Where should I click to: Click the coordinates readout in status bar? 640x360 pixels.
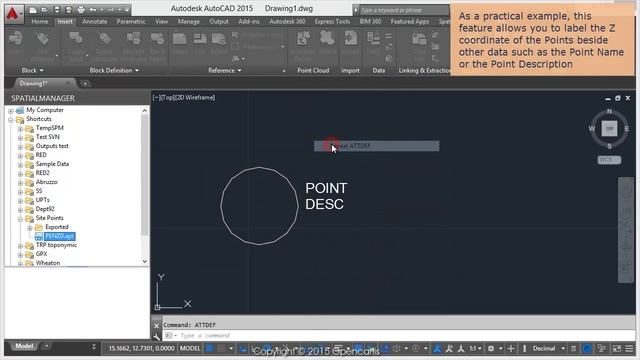pyautogui.click(x=141, y=349)
